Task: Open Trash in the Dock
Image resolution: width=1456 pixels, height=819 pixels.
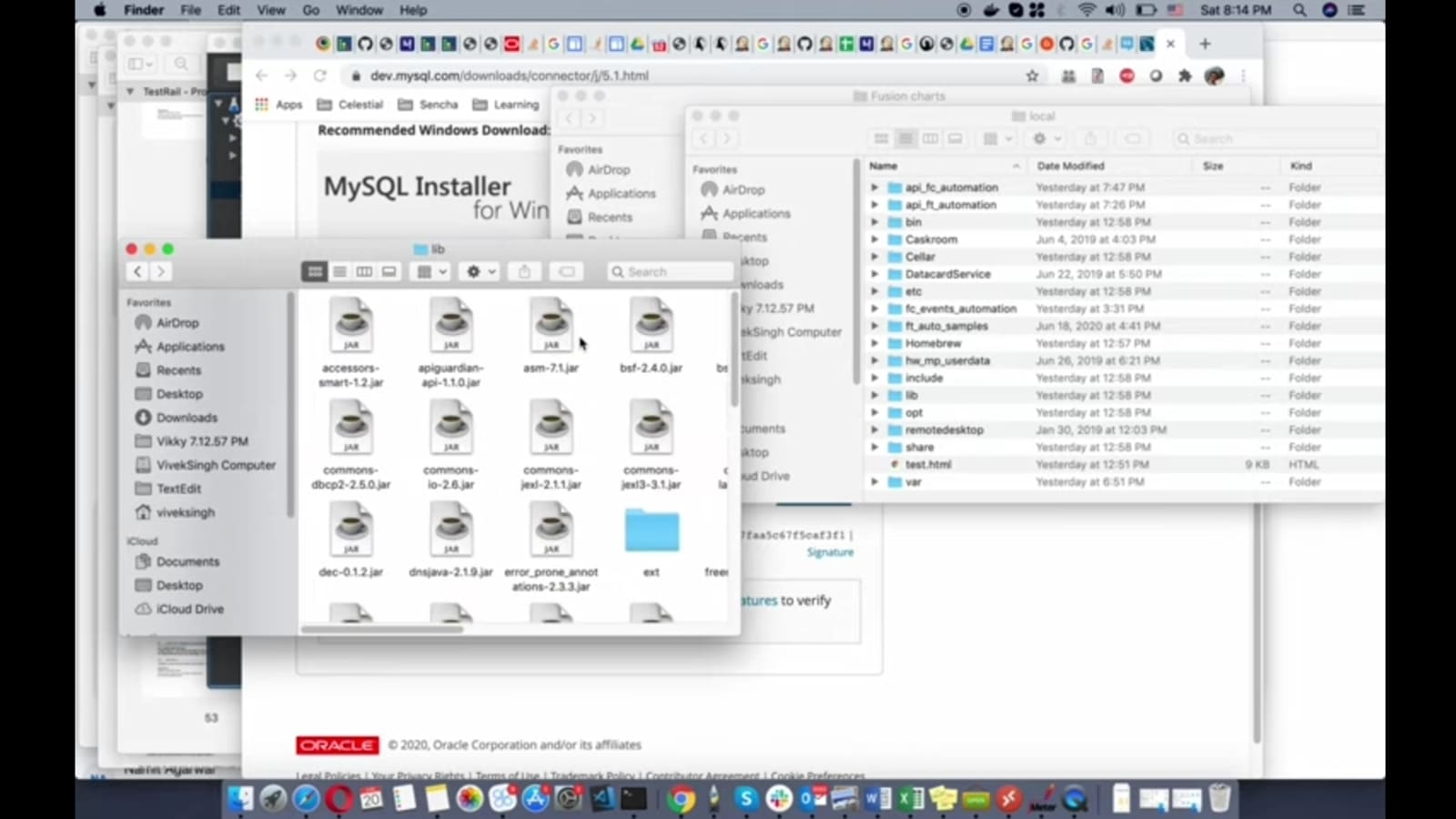Action: pyautogui.click(x=1219, y=799)
